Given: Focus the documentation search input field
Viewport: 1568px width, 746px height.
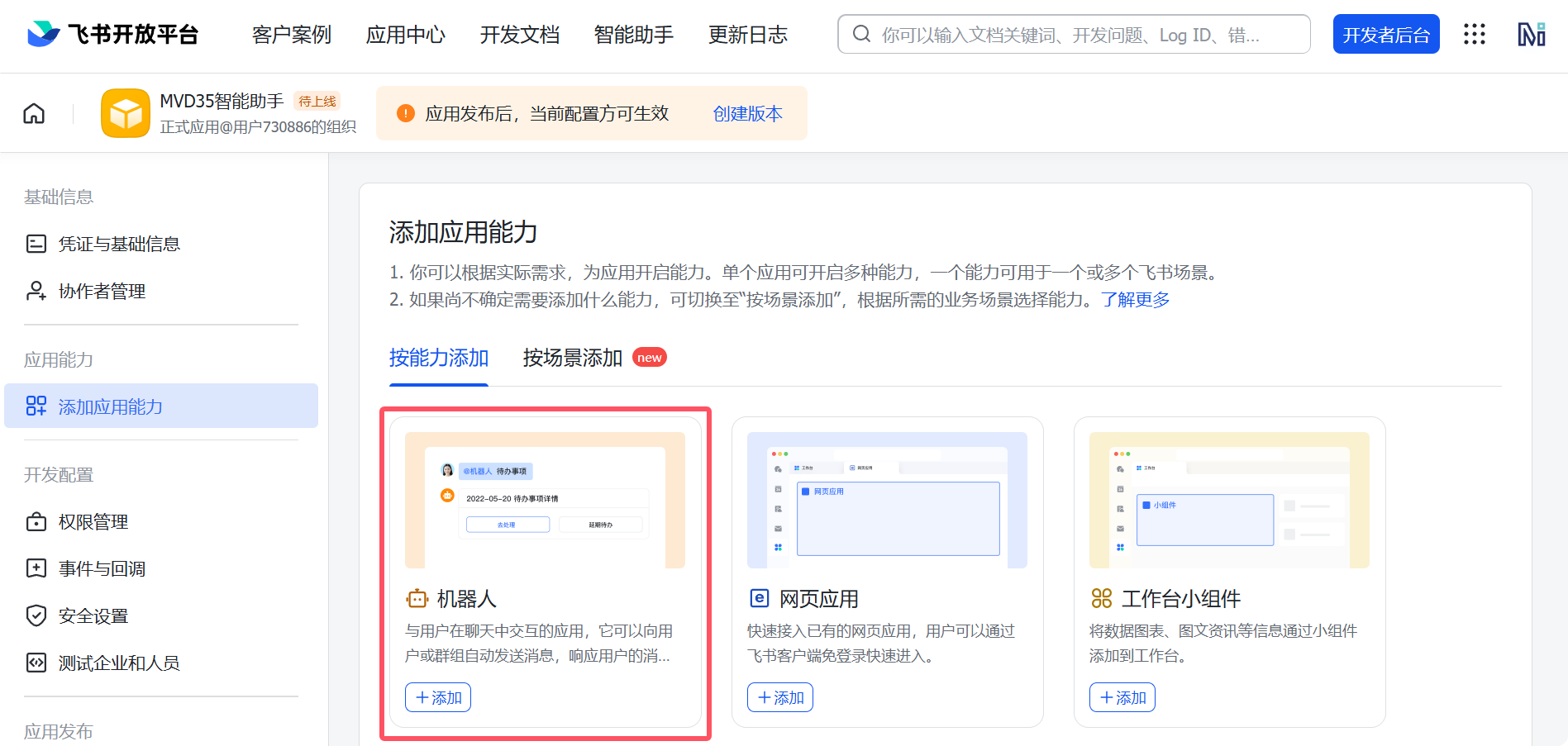Looking at the screenshot, I should click(x=1074, y=34).
